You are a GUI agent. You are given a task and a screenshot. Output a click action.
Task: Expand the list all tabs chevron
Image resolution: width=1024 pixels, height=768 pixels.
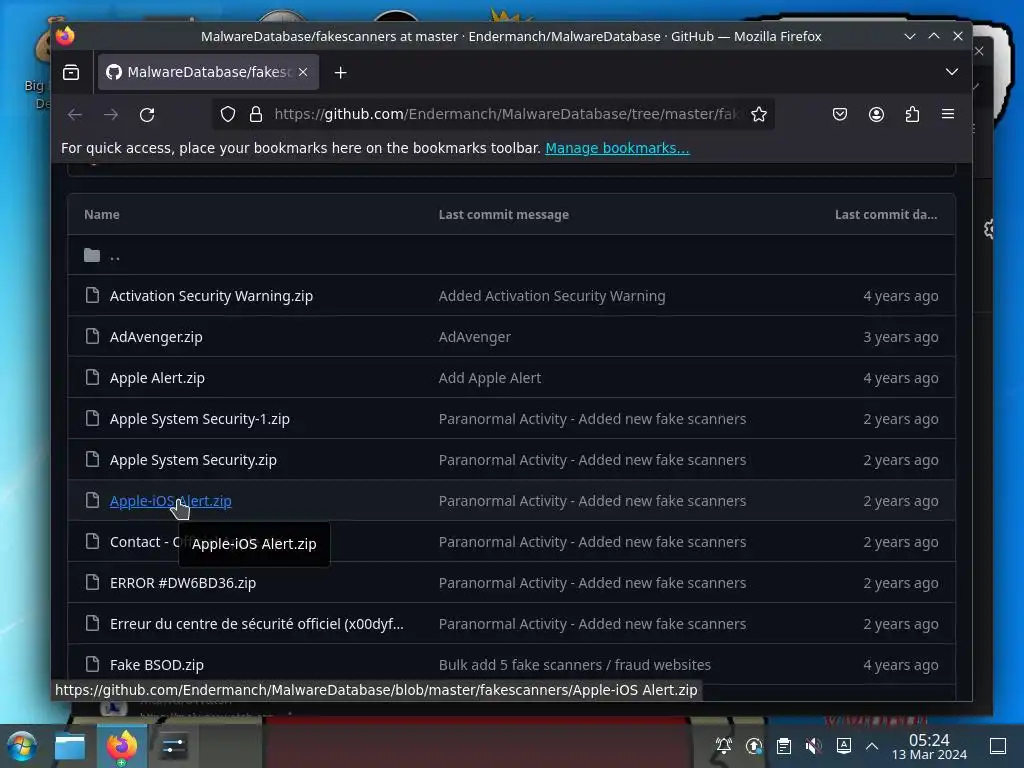click(952, 72)
